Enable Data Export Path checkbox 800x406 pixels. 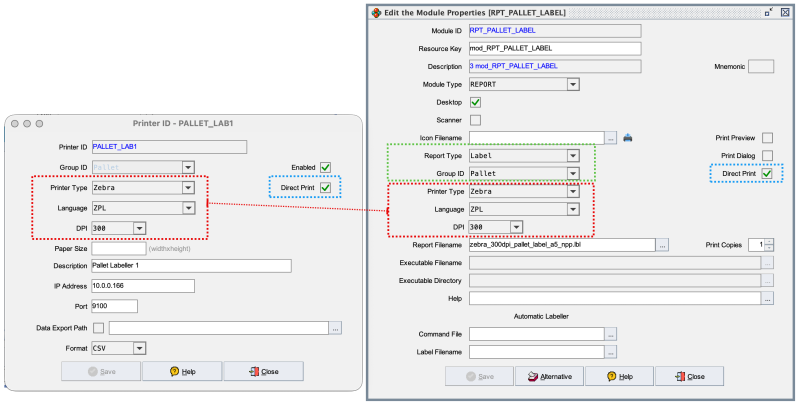click(x=98, y=328)
